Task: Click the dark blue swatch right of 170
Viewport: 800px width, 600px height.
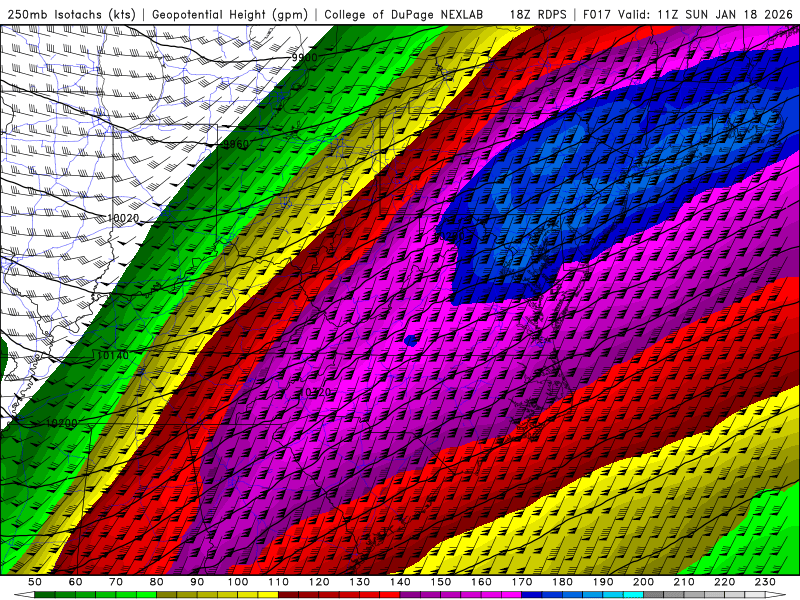Action: (x=532, y=595)
